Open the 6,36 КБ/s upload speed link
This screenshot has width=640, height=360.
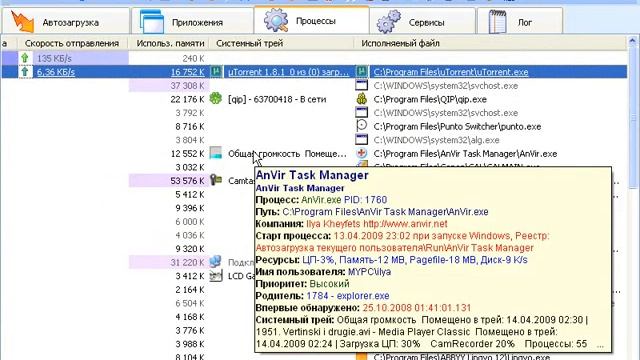(x=56, y=72)
